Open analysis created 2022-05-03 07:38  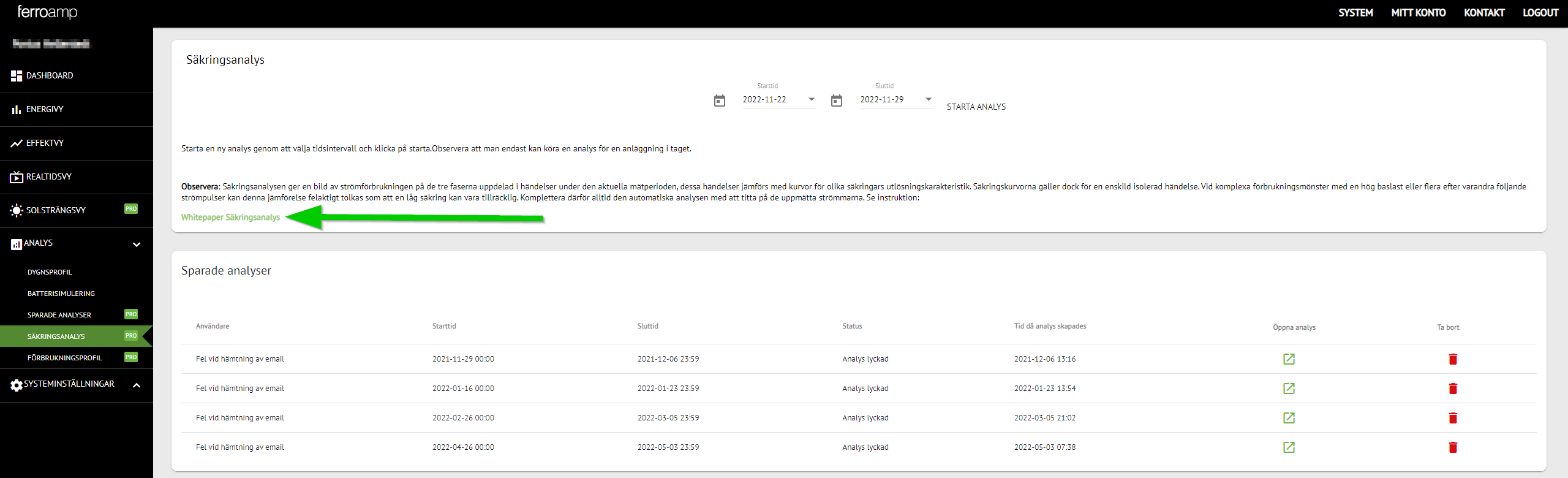coord(1289,447)
